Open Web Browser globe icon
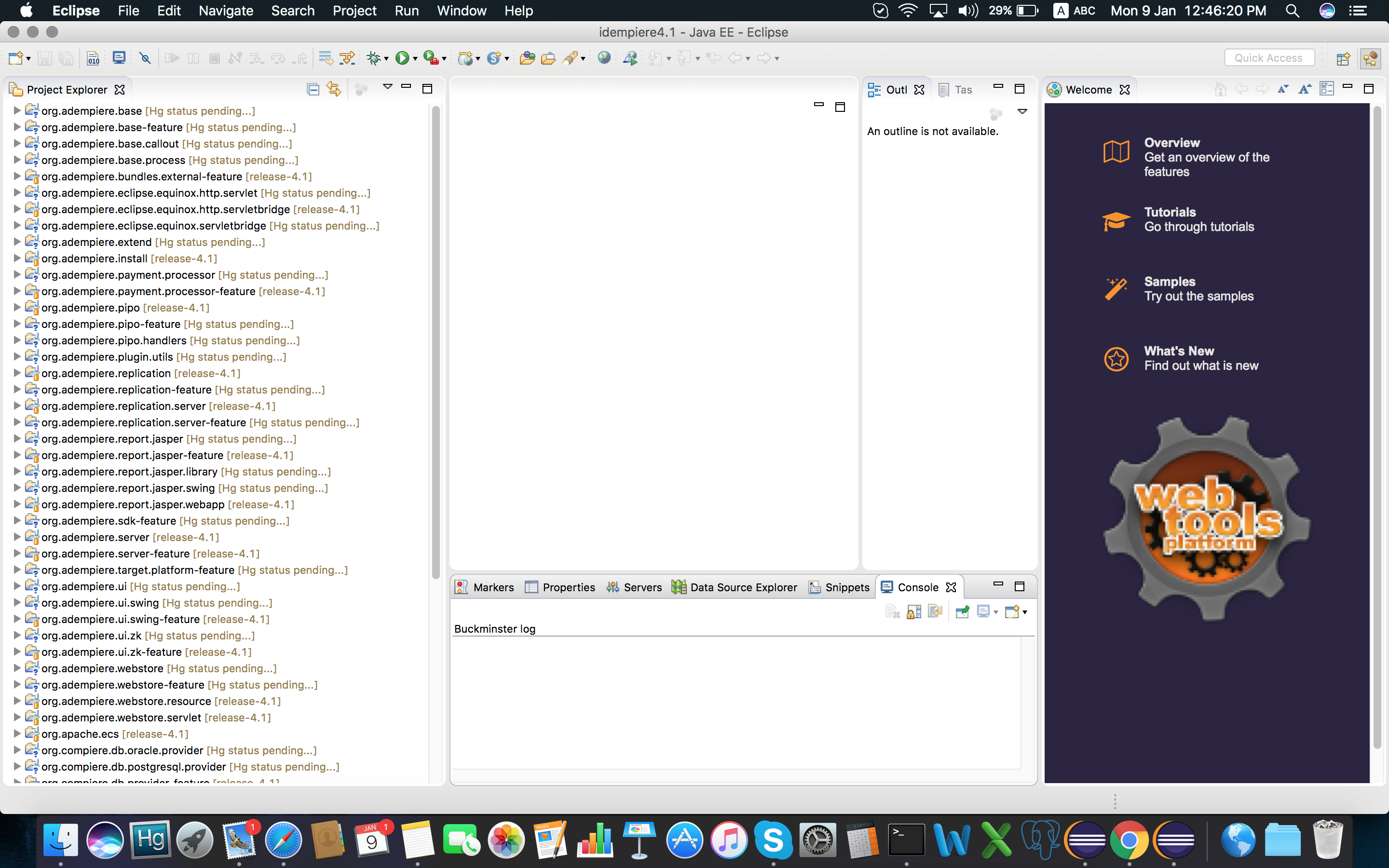1389x868 pixels. click(x=604, y=58)
